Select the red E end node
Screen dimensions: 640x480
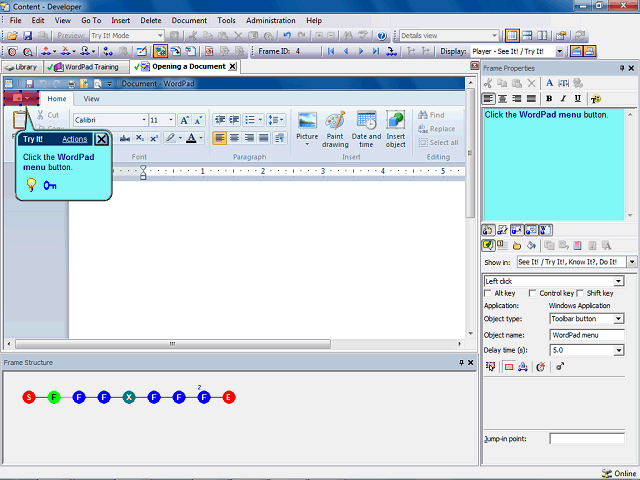coord(229,397)
